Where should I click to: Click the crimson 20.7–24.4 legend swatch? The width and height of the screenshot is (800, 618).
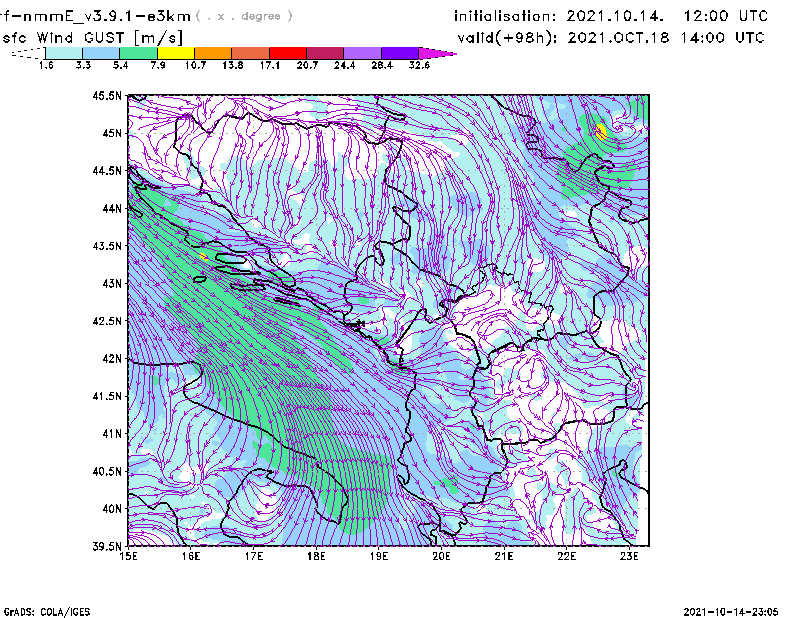point(325,53)
